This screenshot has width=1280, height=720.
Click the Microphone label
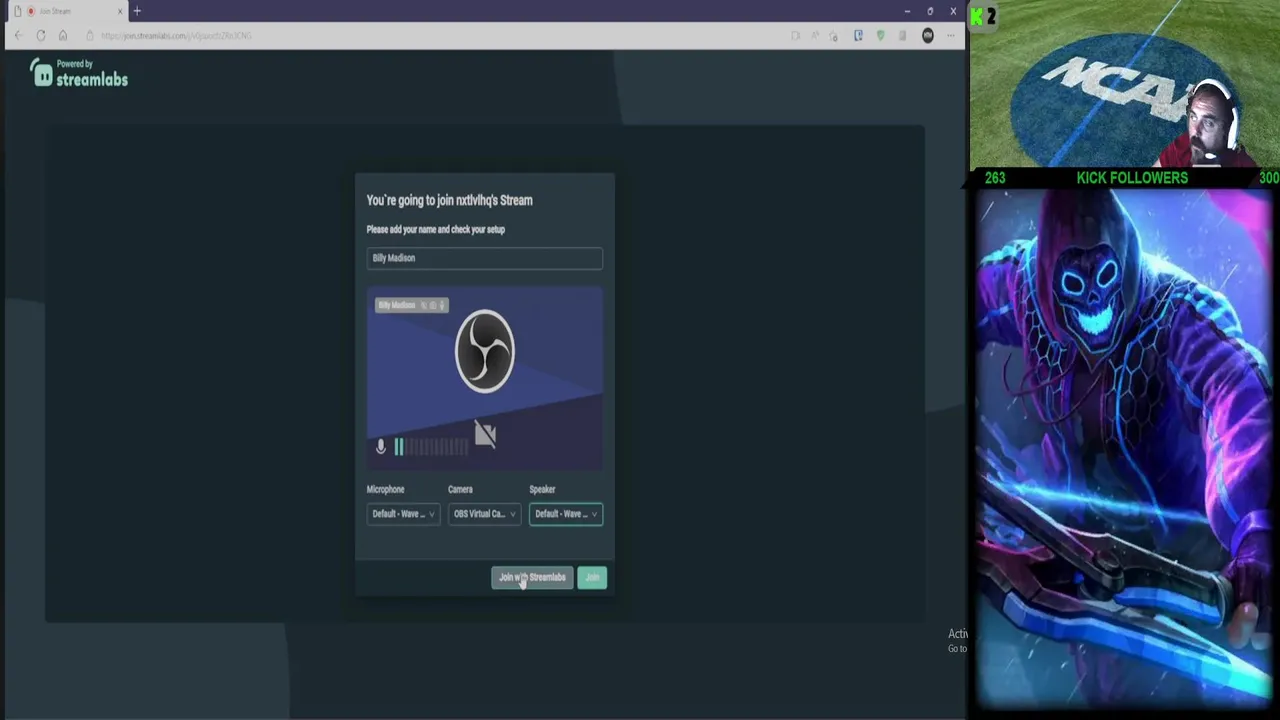(x=385, y=489)
